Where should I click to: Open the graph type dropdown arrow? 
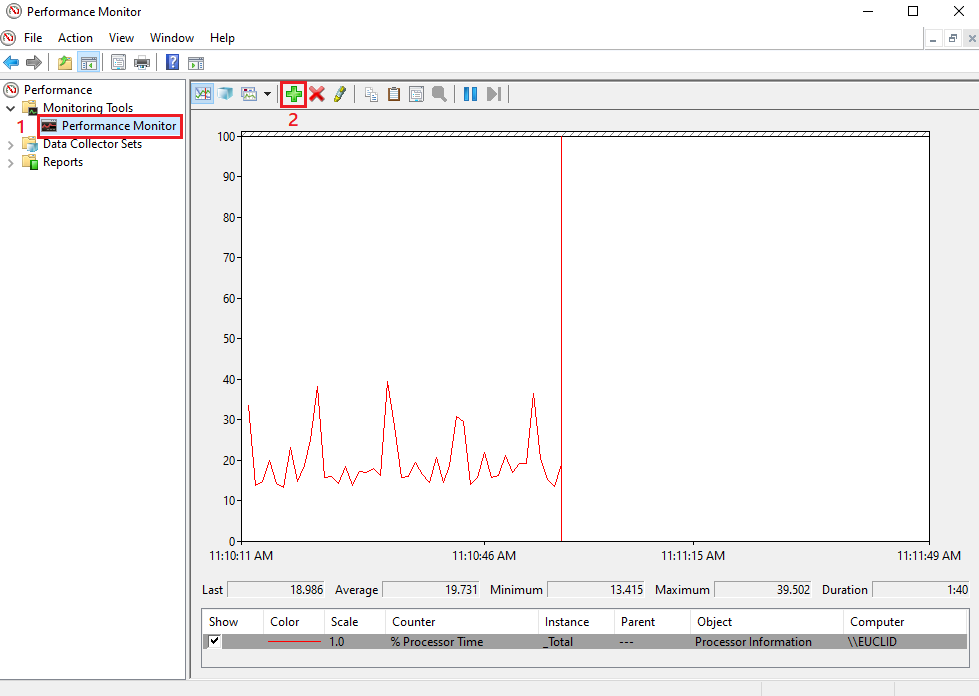[x=267, y=94]
